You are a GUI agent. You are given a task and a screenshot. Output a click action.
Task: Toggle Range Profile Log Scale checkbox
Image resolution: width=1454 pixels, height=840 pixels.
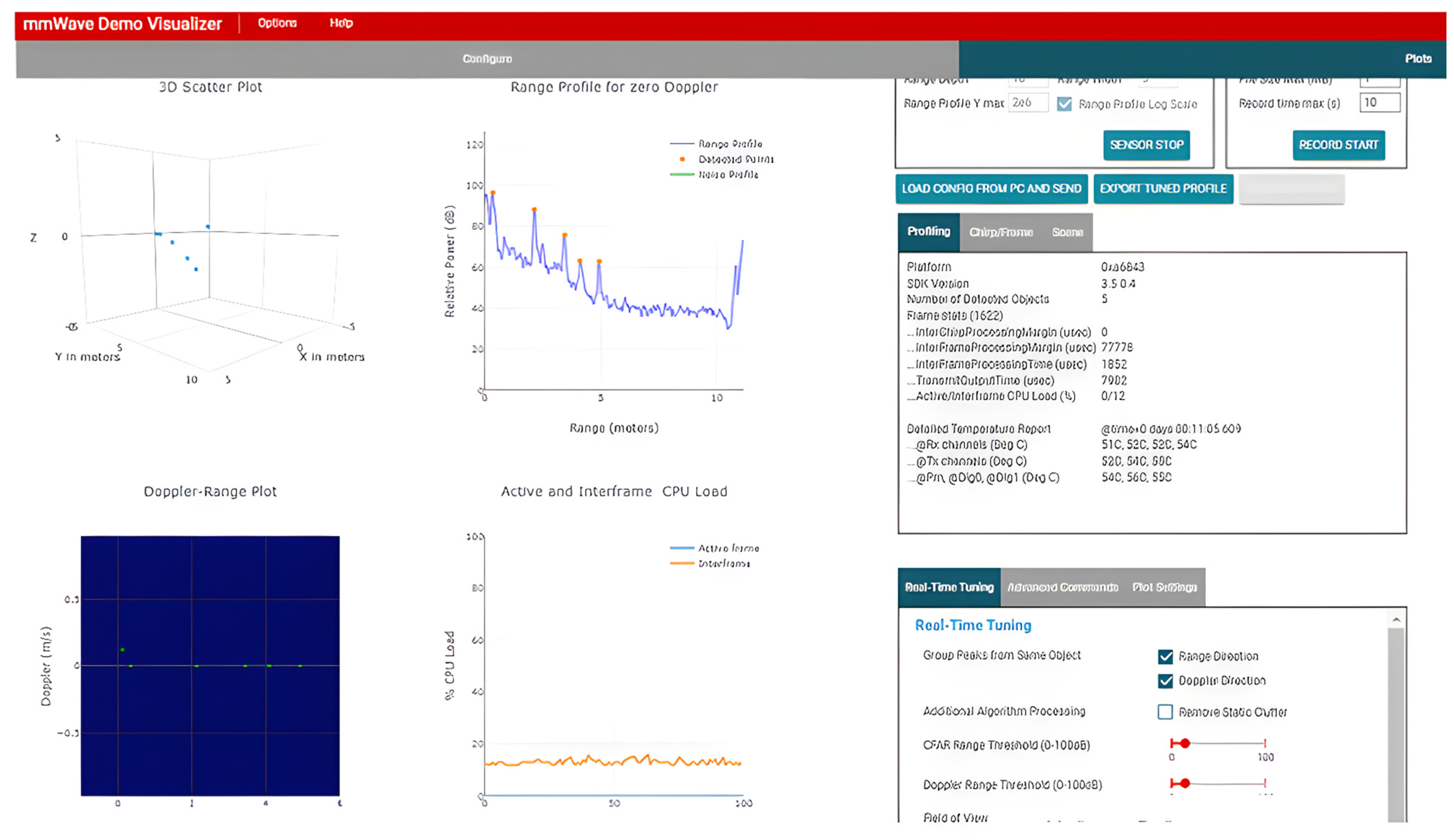coord(1064,104)
